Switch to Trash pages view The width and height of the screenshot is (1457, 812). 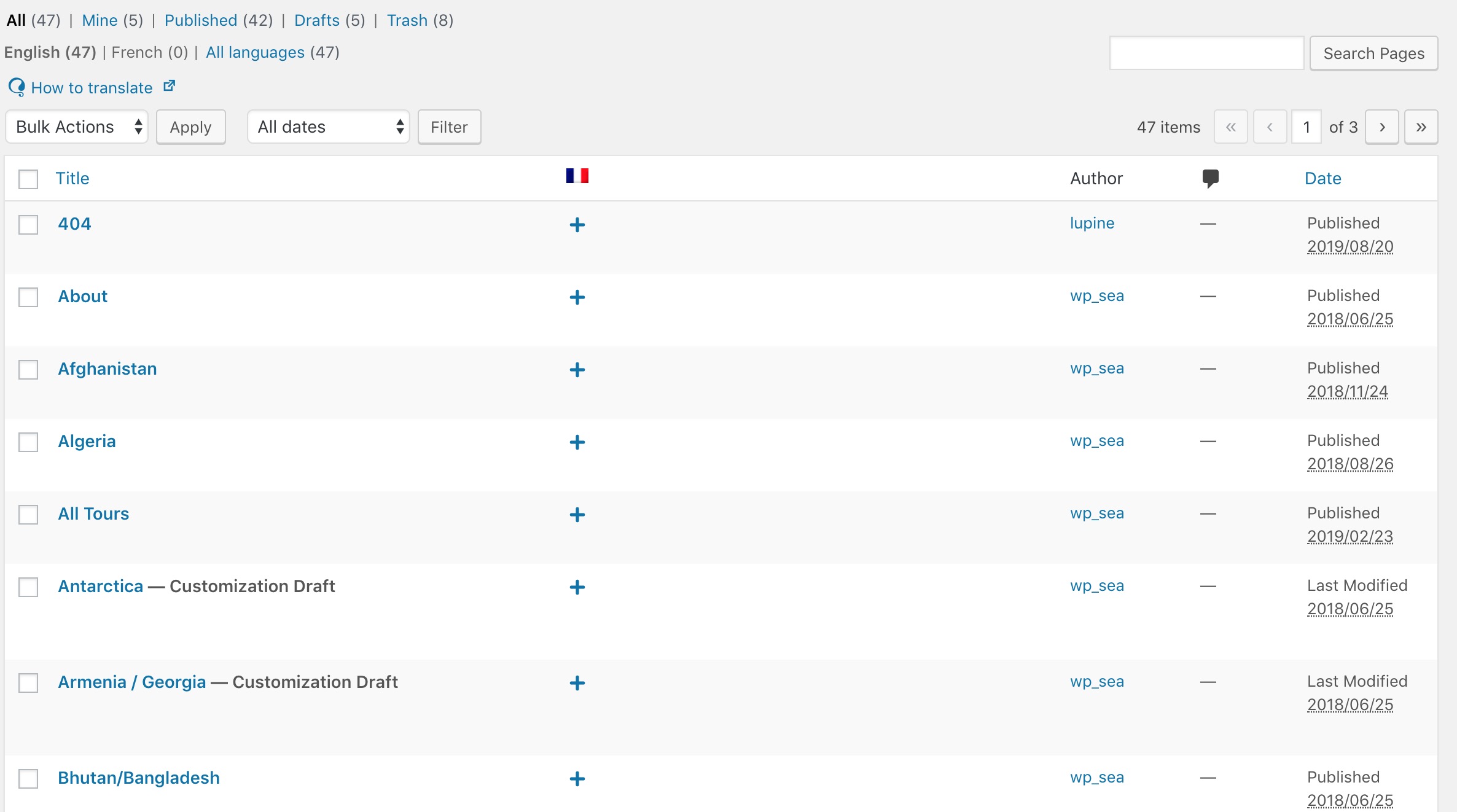pos(407,20)
